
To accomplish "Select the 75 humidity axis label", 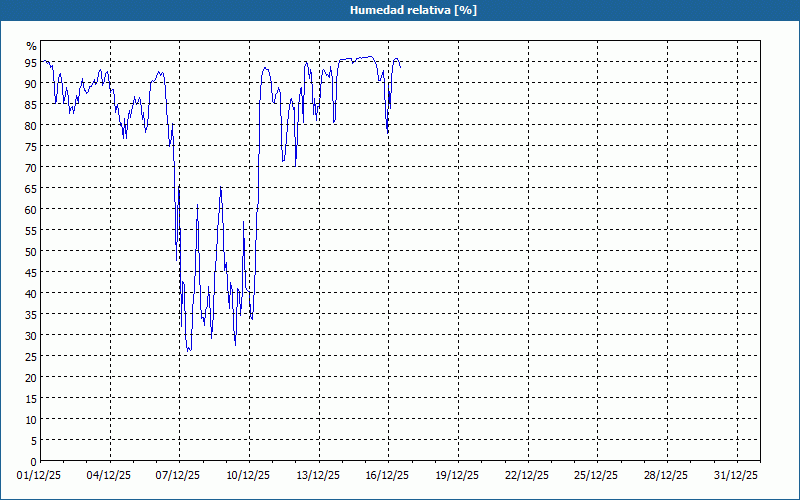I will click(x=31, y=146).
